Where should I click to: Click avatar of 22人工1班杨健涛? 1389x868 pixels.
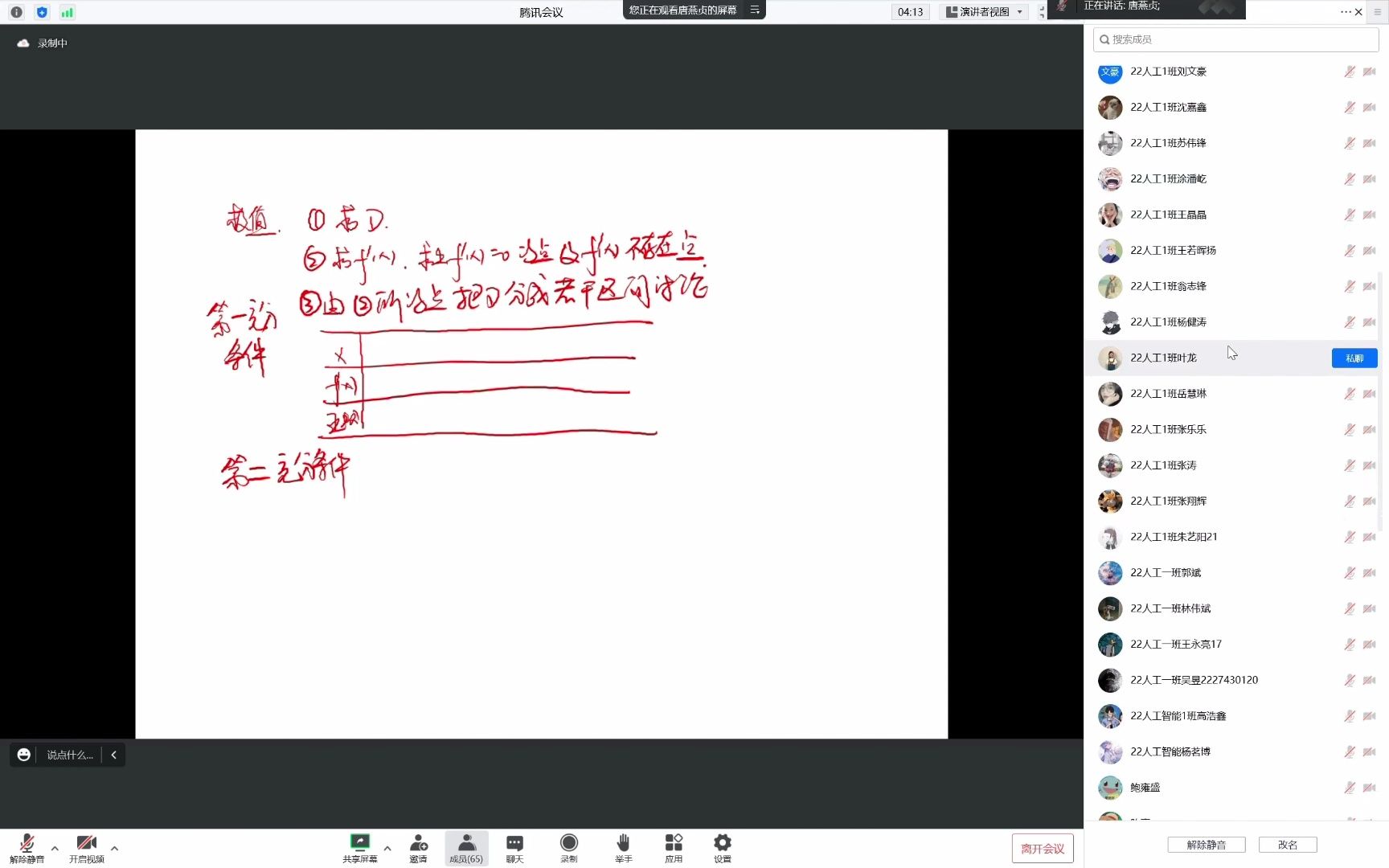click(1110, 322)
